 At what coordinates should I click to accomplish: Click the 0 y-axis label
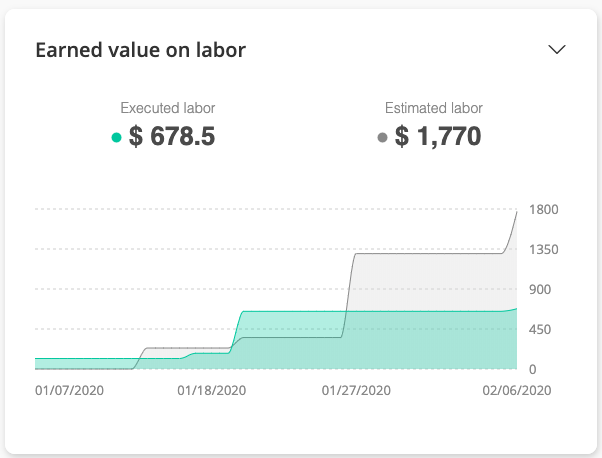(533, 369)
